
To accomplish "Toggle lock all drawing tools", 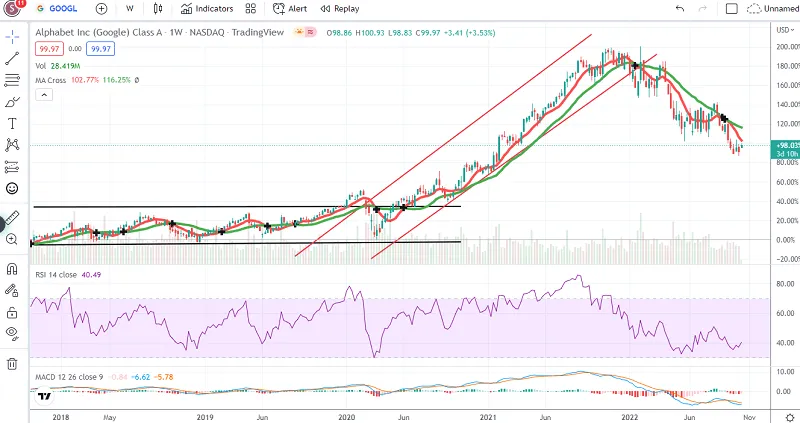I will (12, 312).
